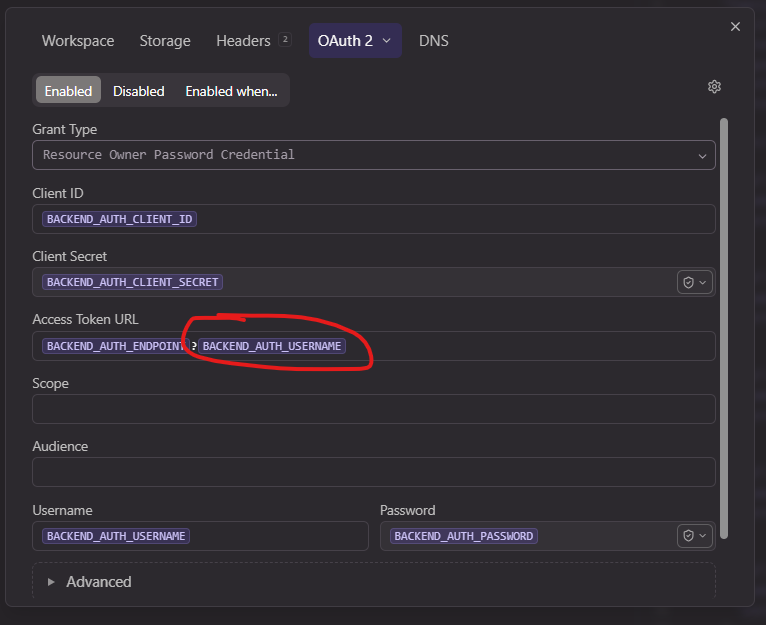Click the settings gear icon

(714, 87)
